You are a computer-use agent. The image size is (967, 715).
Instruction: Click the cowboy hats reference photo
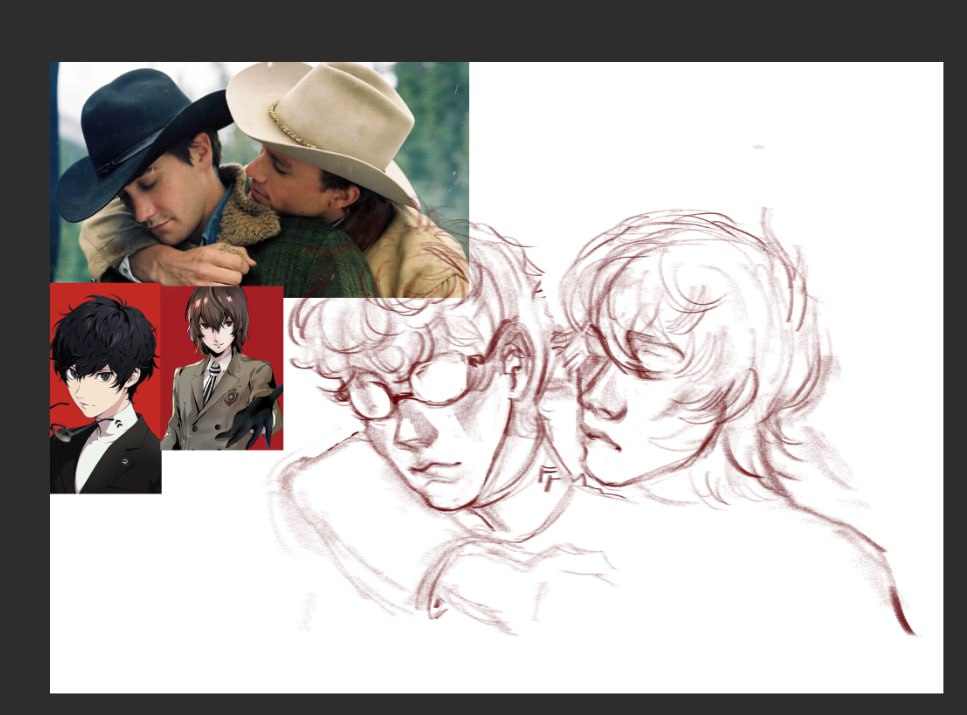coord(260,179)
